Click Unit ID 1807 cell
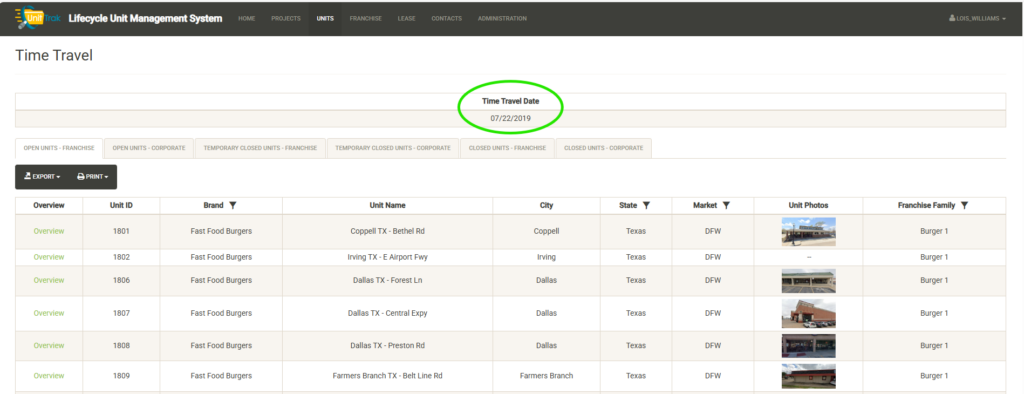 [x=121, y=313]
